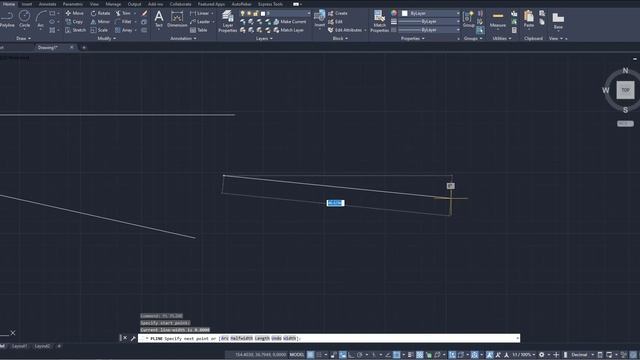Screen dimensions: 640x360
Task: Toggle ortho mode in status bar
Action: [351, 355]
